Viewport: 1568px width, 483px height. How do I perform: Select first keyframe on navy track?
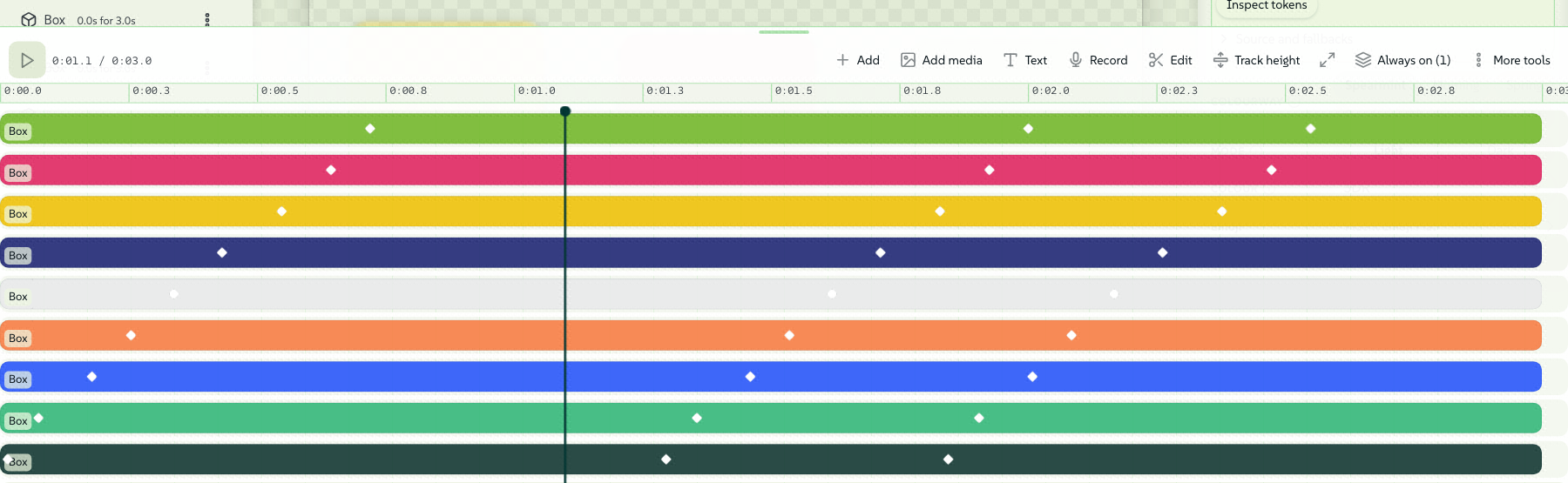click(x=222, y=252)
